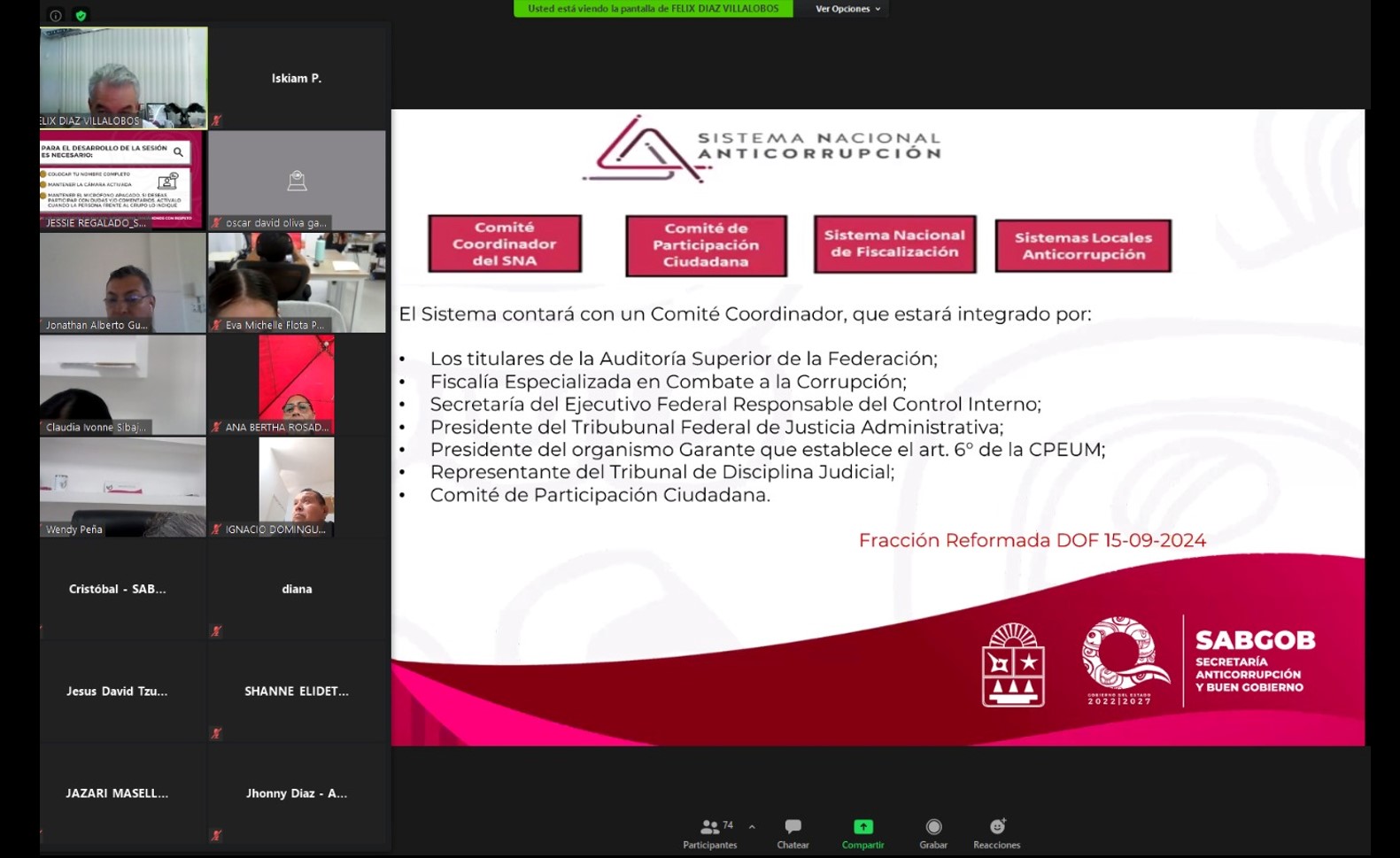Viewport: 1400px width, 858px height.
Task: Click the Sistema Nacional de Fiscalización box
Action: point(894,243)
